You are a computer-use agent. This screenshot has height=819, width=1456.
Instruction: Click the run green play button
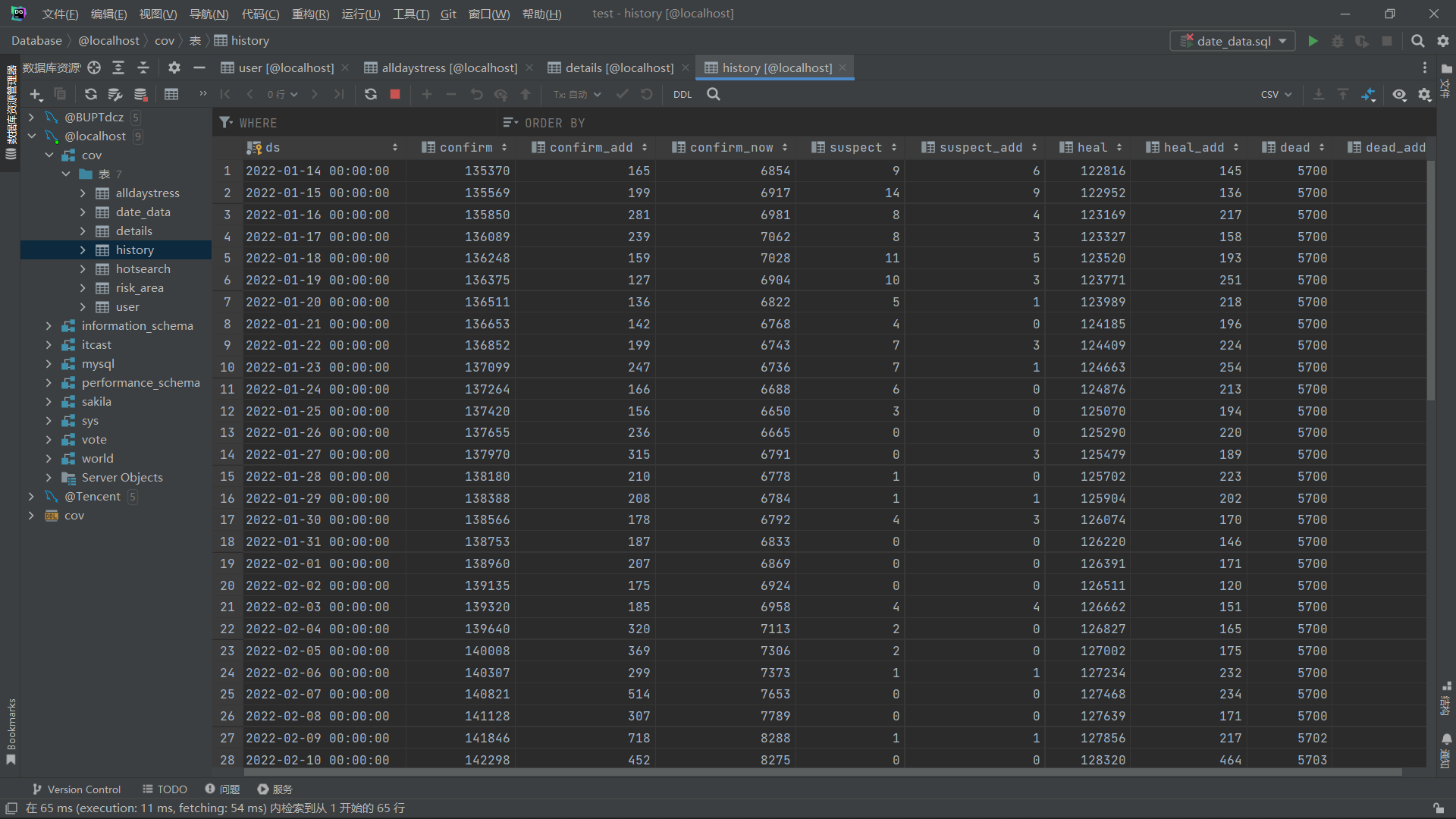[x=1313, y=41]
